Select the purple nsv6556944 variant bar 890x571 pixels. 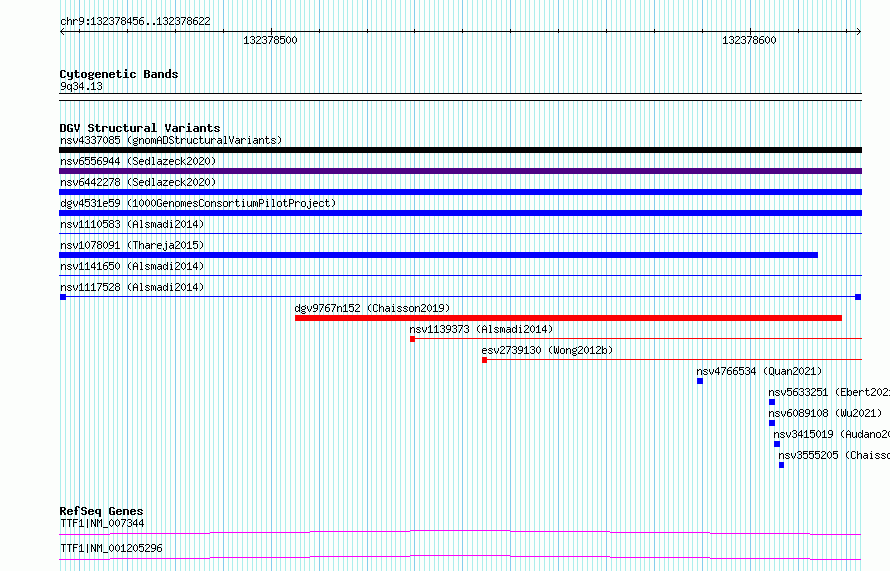tap(460, 171)
